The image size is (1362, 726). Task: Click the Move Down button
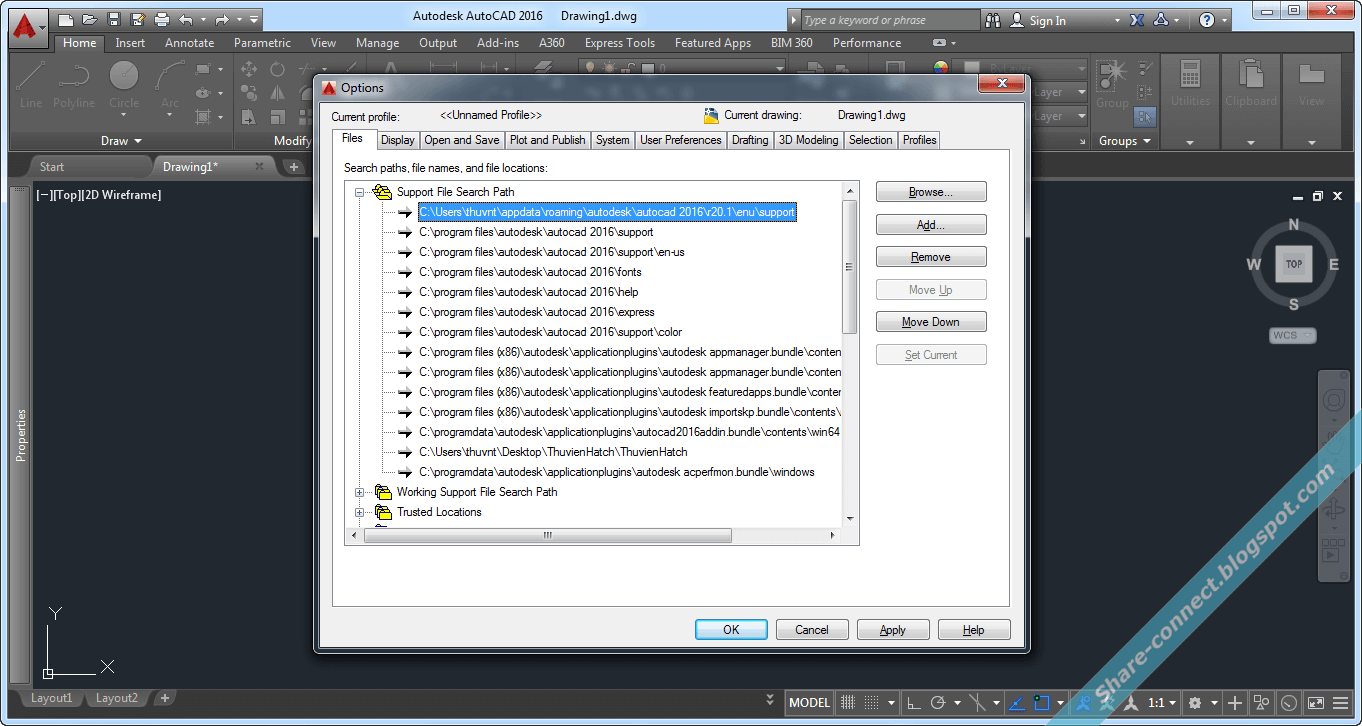(931, 322)
